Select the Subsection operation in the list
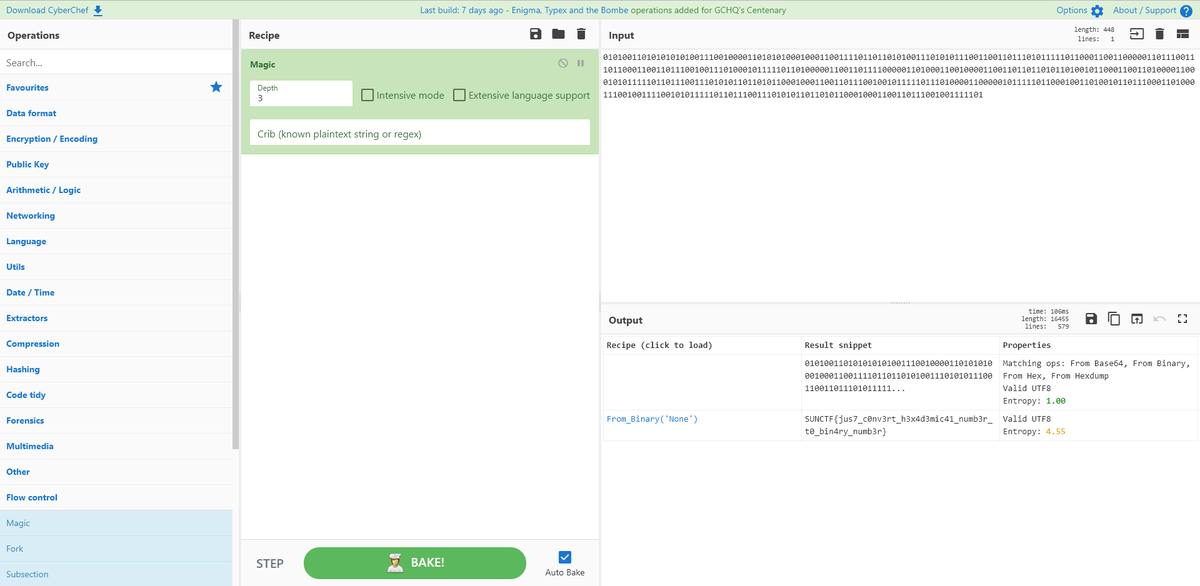Viewport: 1200px width, 586px height. 116,574
